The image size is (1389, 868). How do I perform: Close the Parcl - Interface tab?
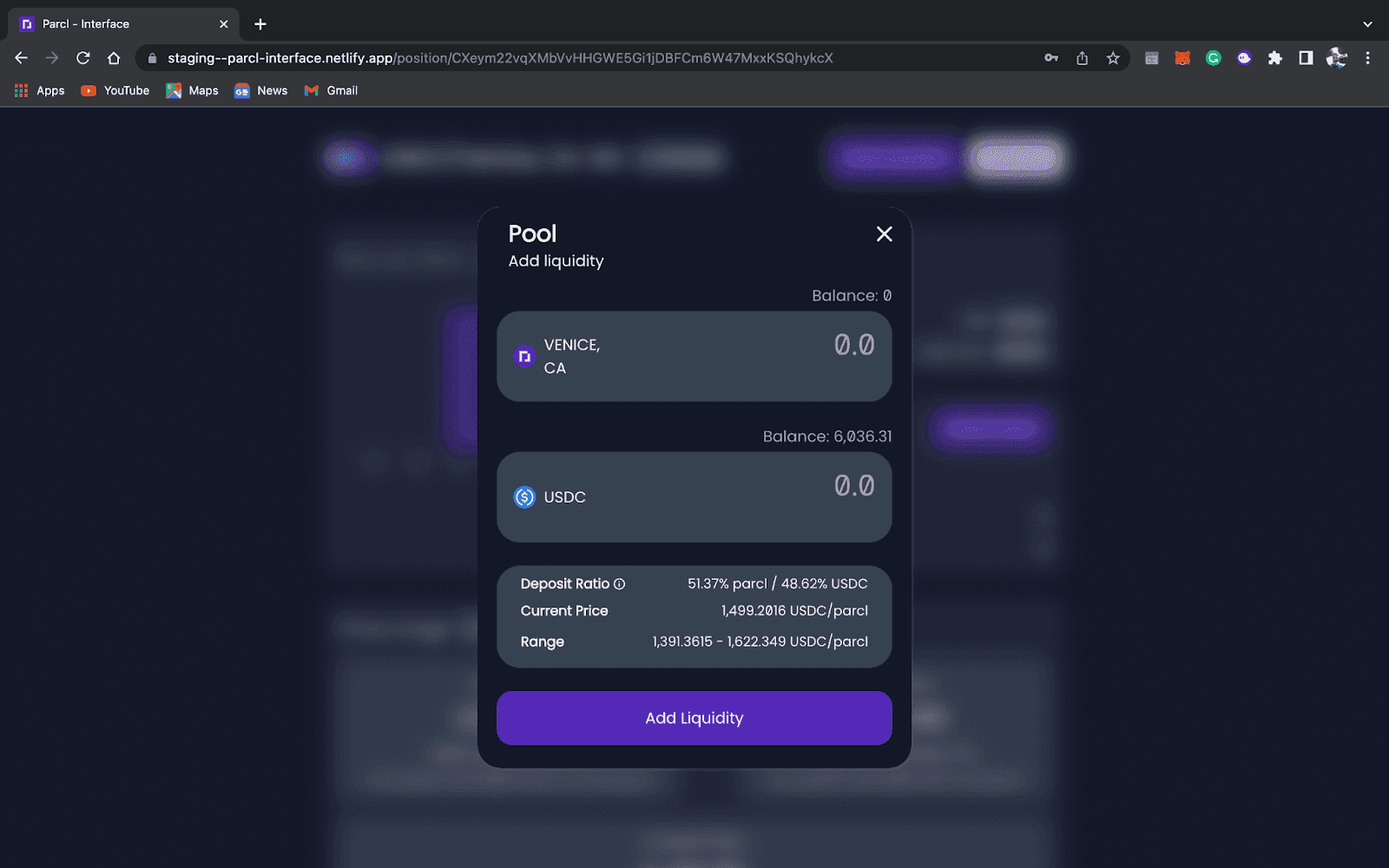click(x=224, y=24)
